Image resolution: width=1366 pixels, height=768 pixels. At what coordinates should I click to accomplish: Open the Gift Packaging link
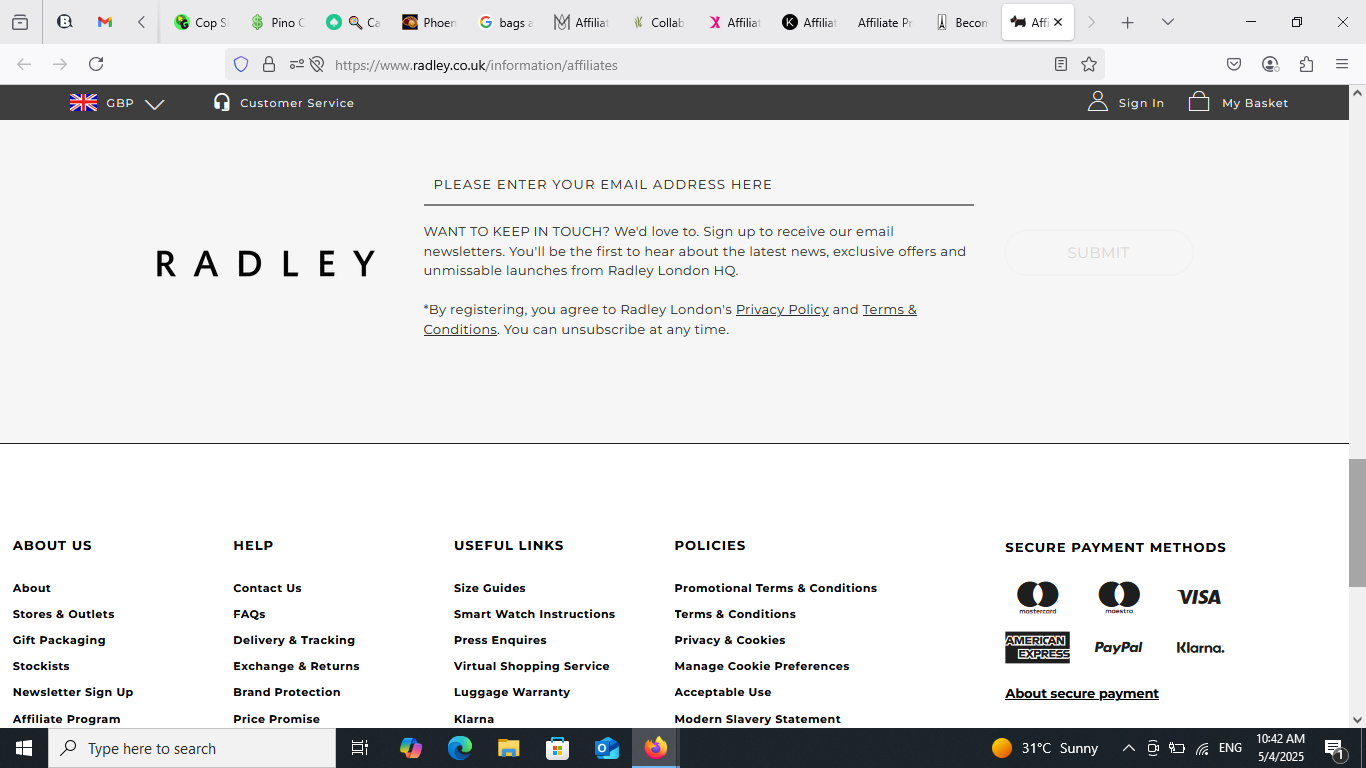point(59,640)
